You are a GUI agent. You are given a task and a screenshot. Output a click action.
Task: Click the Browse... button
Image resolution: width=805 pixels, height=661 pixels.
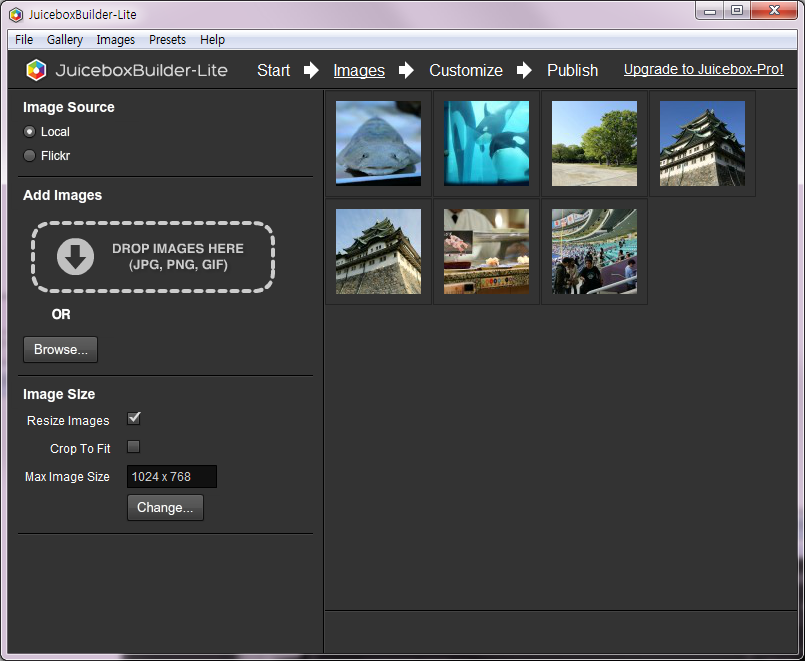tap(60, 350)
